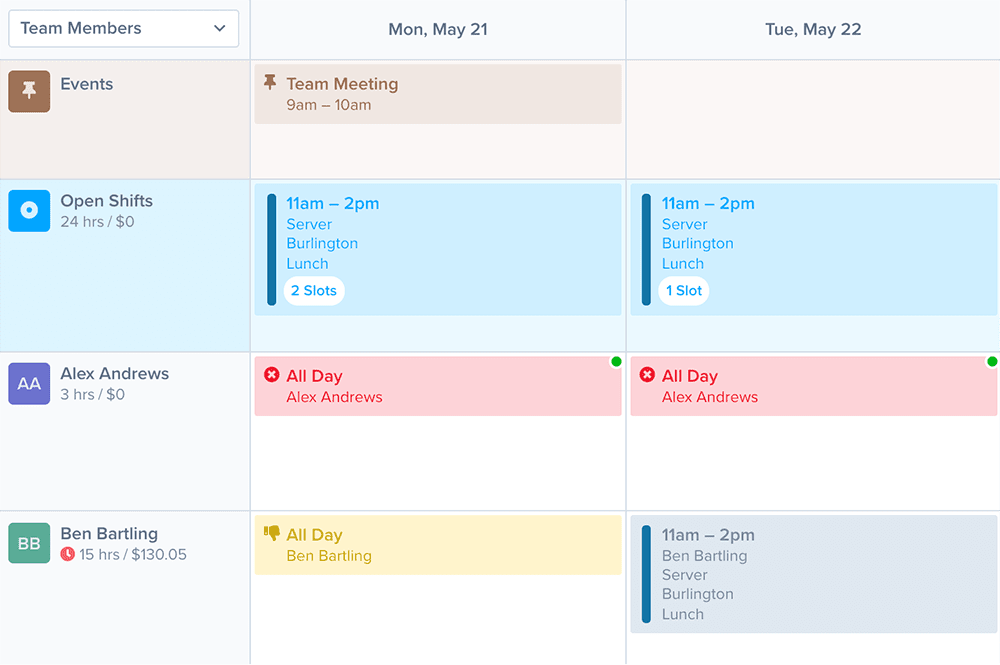Click the Alex Andrews name label

tap(115, 374)
